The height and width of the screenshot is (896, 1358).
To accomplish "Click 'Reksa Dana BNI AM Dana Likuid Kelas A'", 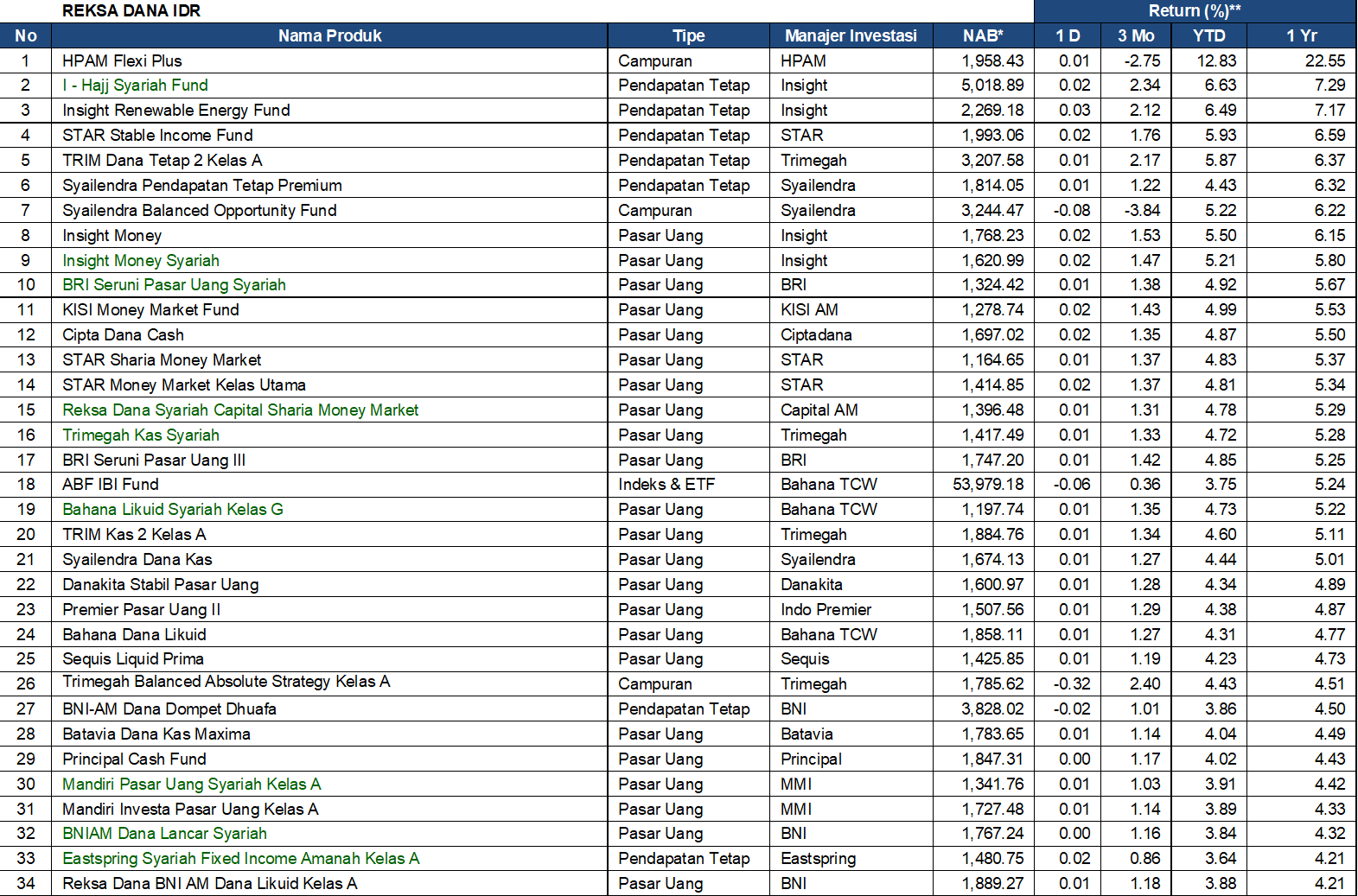I will click(210, 883).
